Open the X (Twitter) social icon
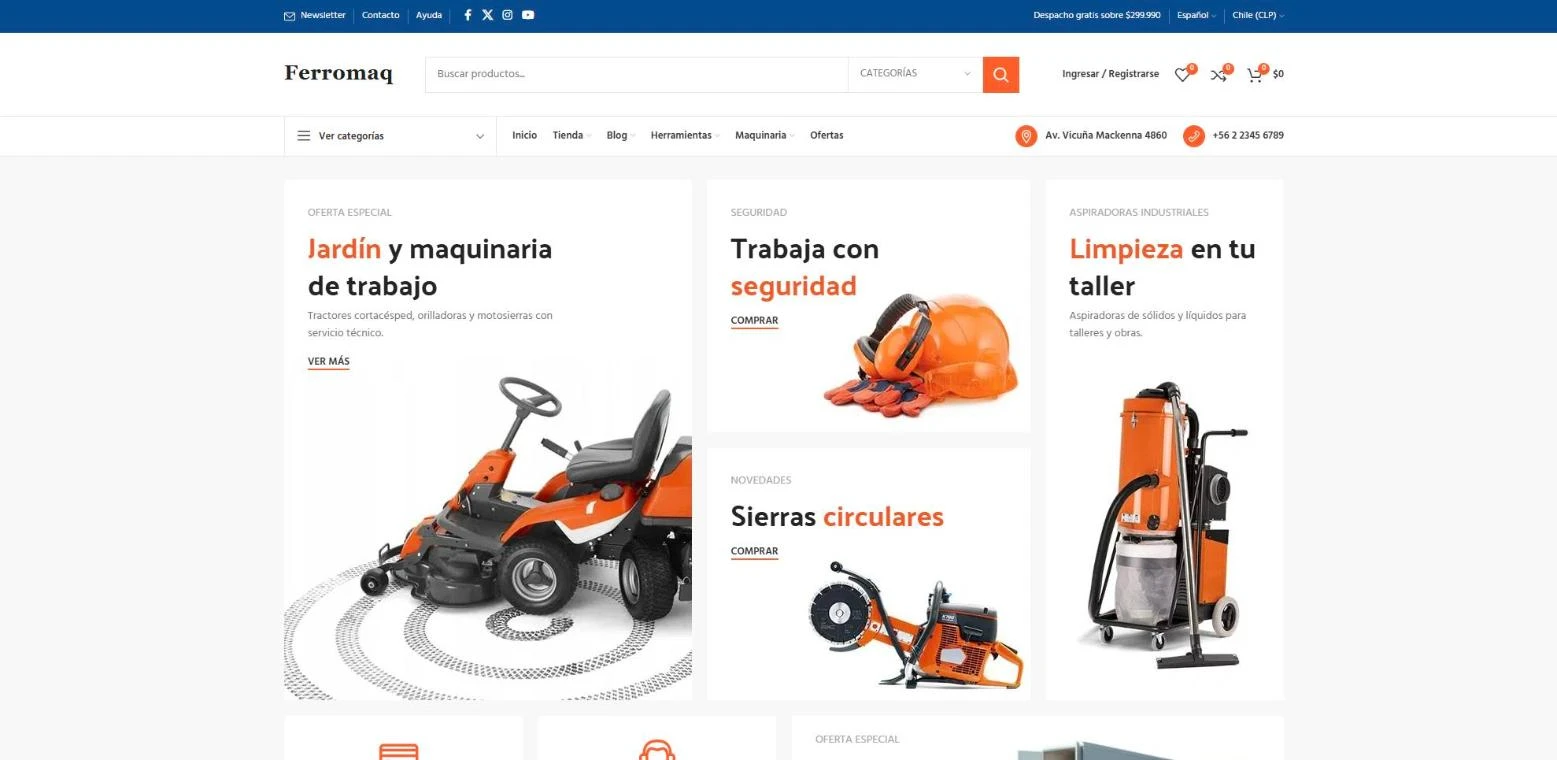 [x=487, y=15]
